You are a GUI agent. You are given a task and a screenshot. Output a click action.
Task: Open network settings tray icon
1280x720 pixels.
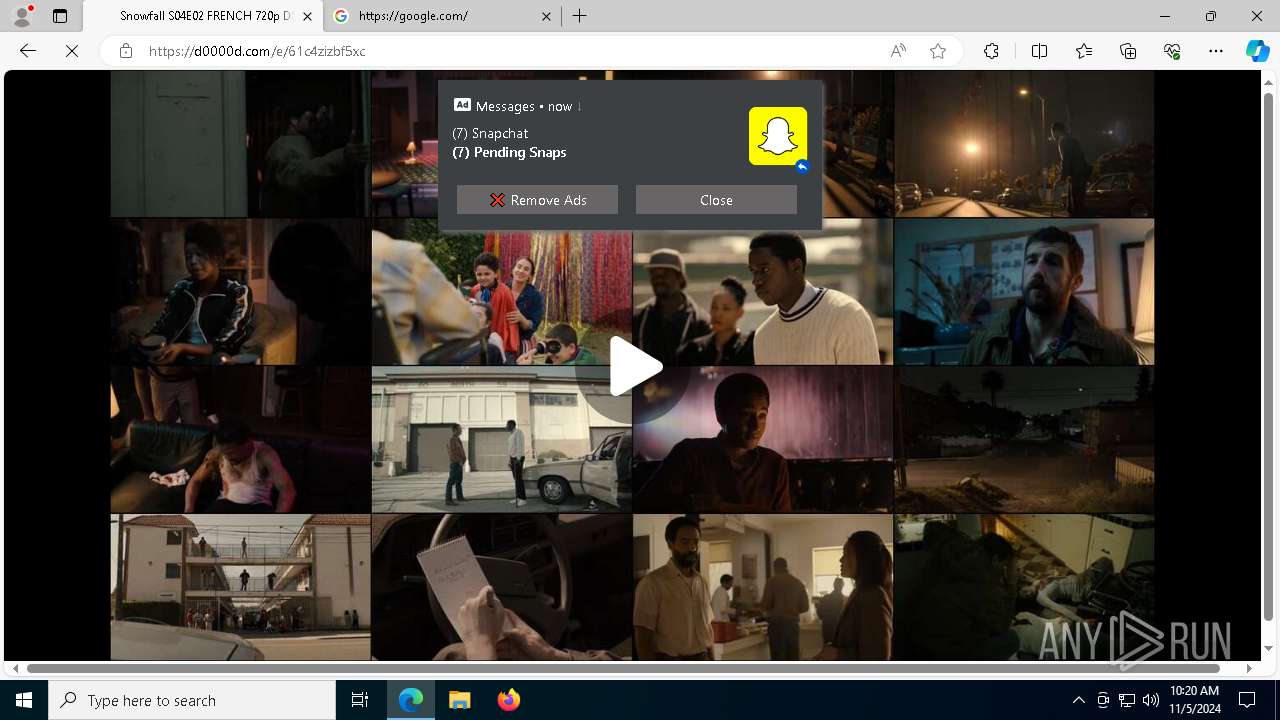(x=1127, y=700)
